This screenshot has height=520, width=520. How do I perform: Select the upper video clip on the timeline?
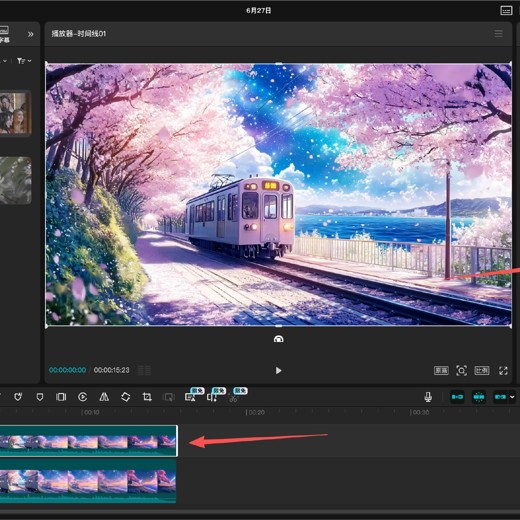[88, 441]
